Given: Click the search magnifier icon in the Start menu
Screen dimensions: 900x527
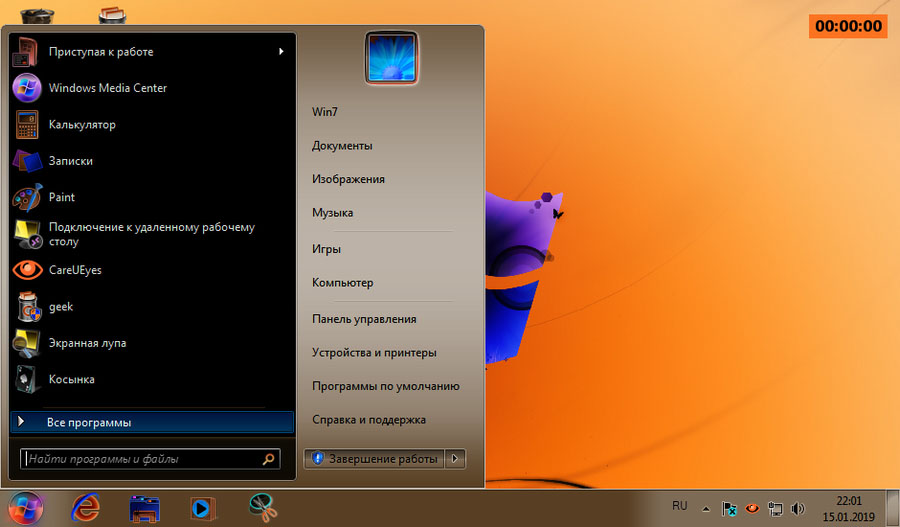Looking at the screenshot, I should click(x=268, y=459).
